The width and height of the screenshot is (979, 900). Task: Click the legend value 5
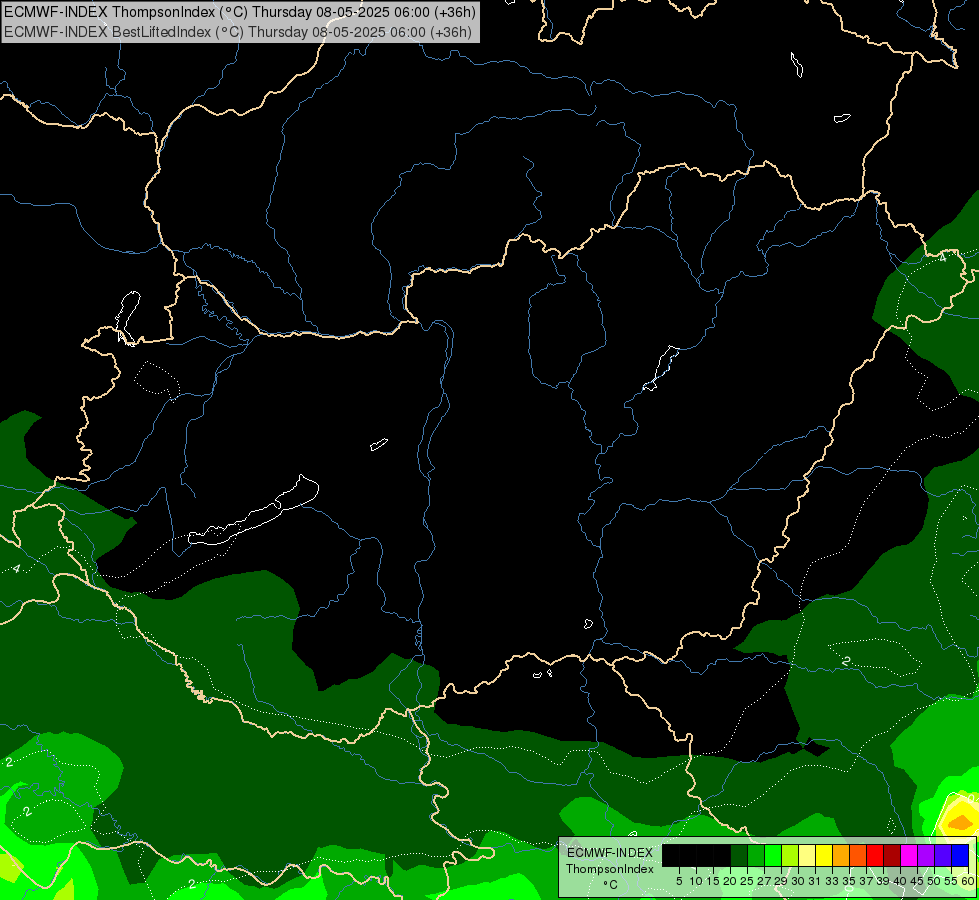679,881
